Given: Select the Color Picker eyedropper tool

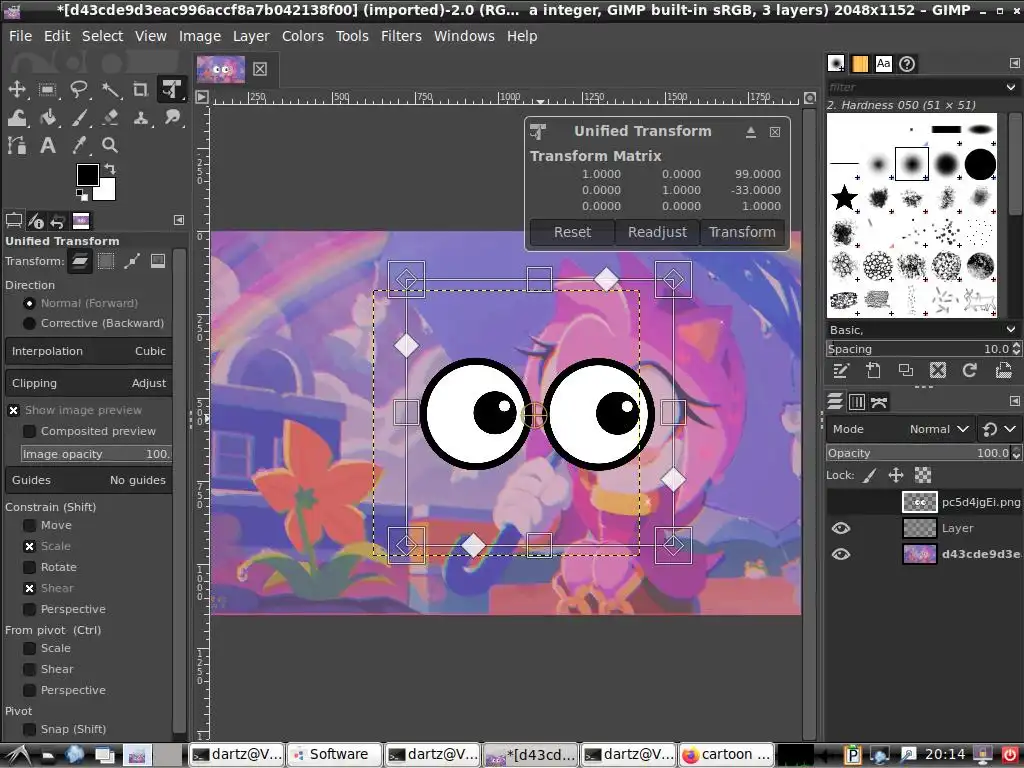Looking at the screenshot, I should [78, 145].
